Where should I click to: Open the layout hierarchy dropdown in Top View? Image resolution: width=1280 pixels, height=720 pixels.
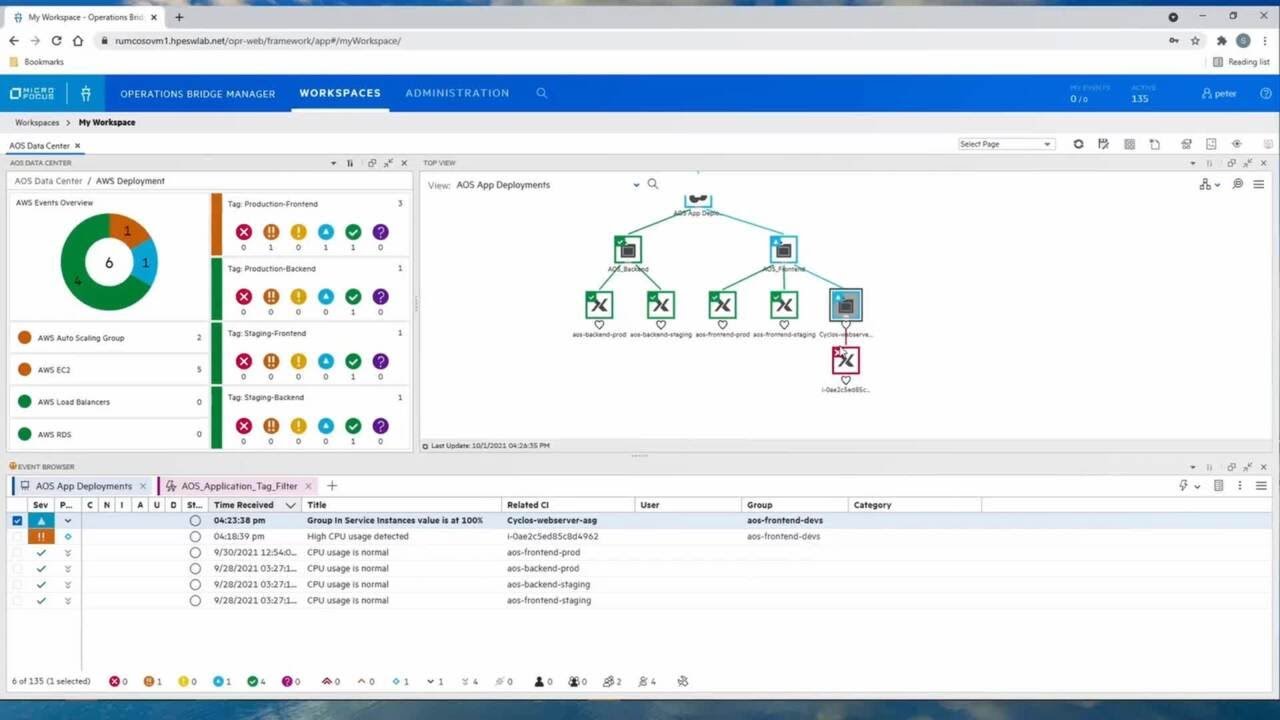tap(1209, 184)
